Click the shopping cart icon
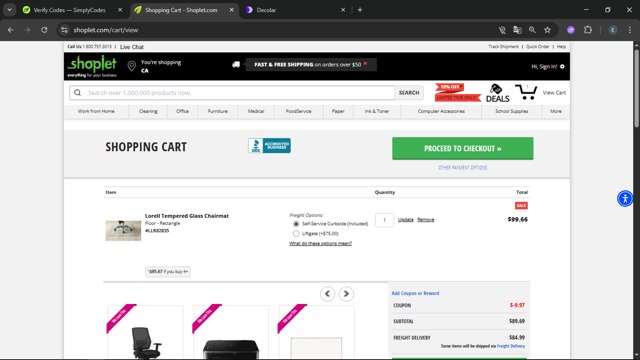Viewport: 640px width, 360px height. tap(526, 92)
